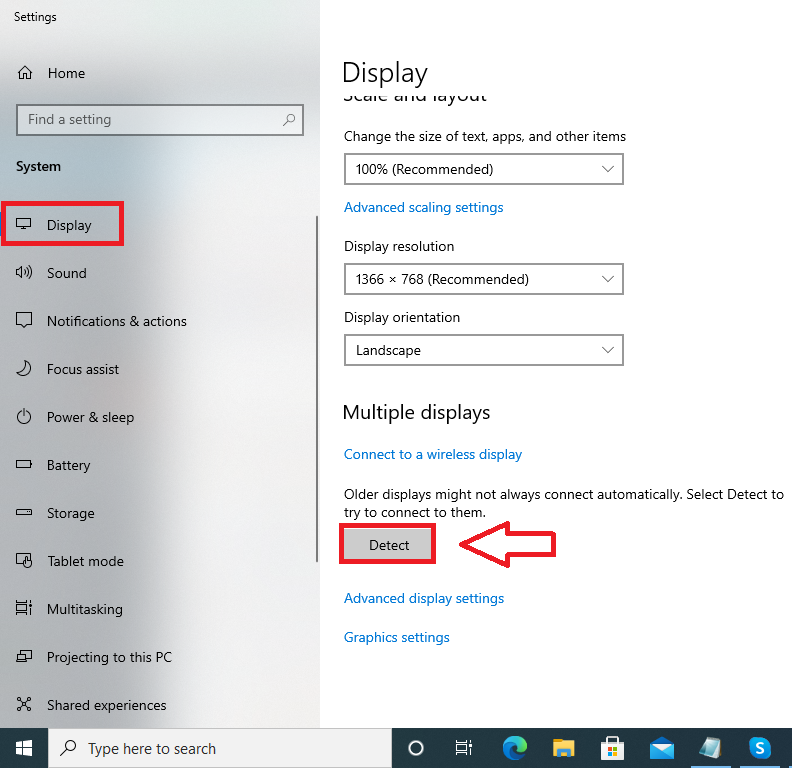Open the Windows Start menu

click(x=24, y=748)
